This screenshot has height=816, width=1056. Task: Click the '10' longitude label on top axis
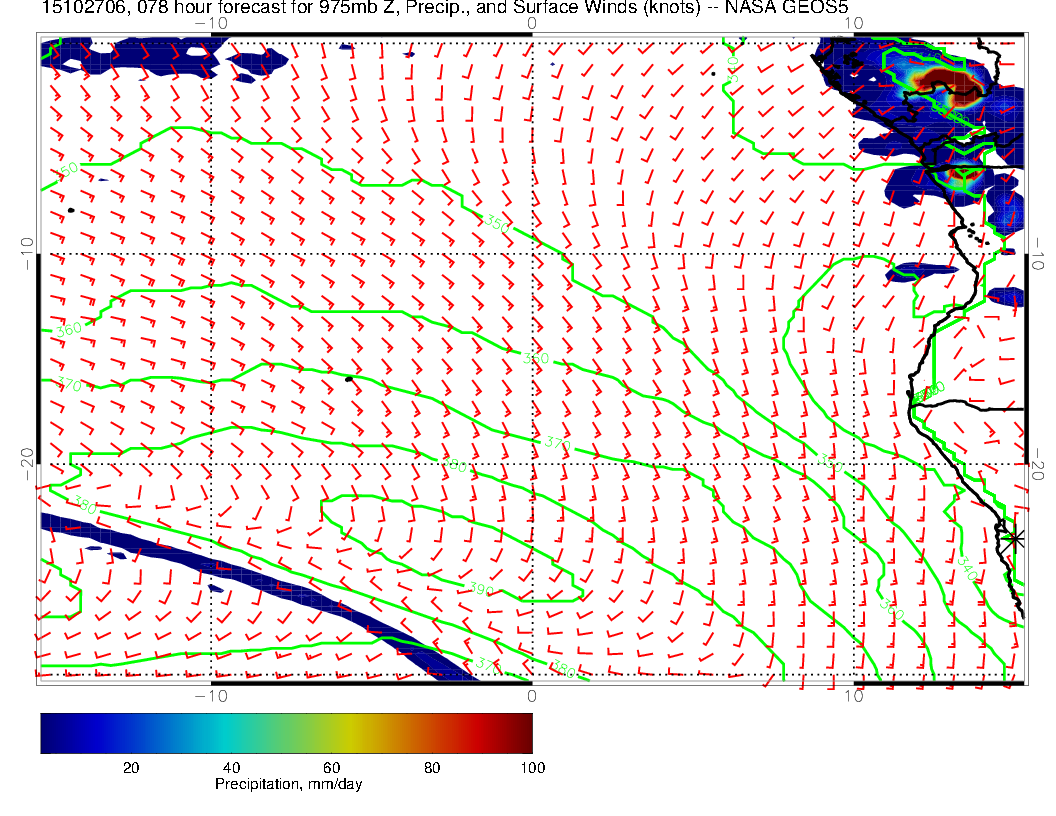pos(853,23)
